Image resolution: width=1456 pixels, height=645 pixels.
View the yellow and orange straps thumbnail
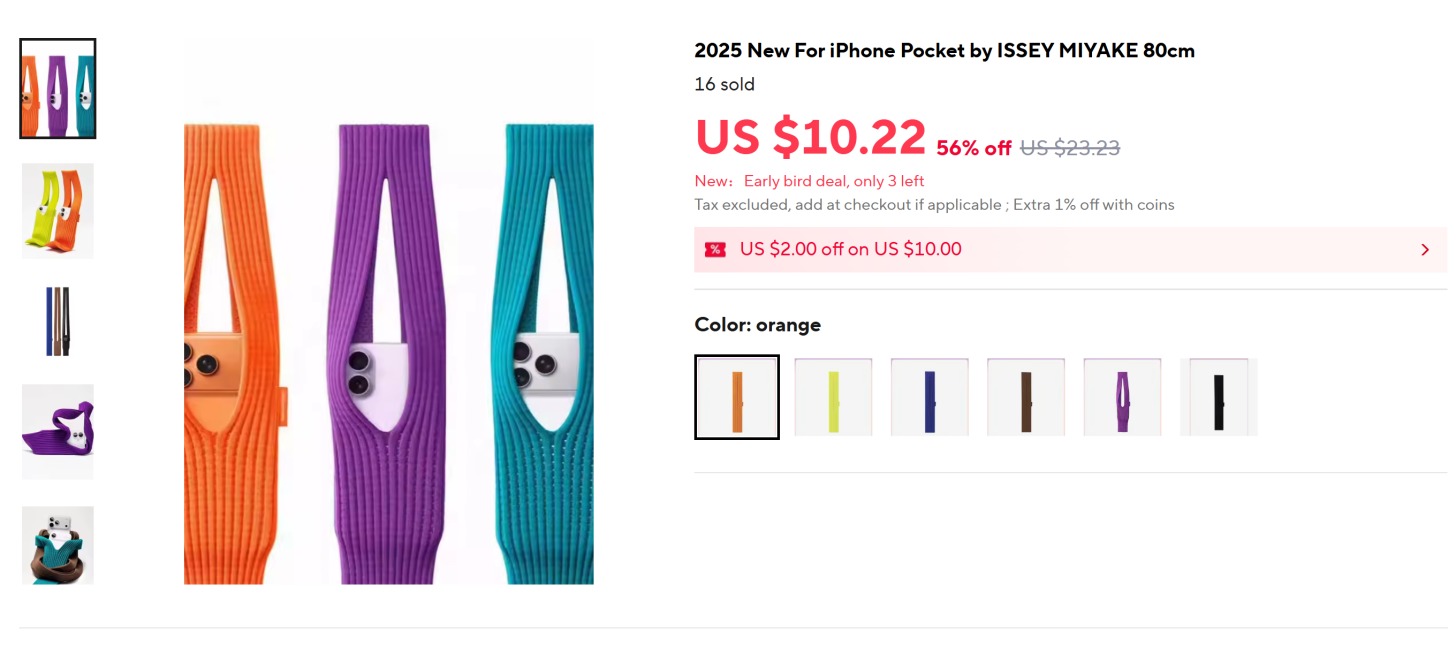tap(57, 211)
